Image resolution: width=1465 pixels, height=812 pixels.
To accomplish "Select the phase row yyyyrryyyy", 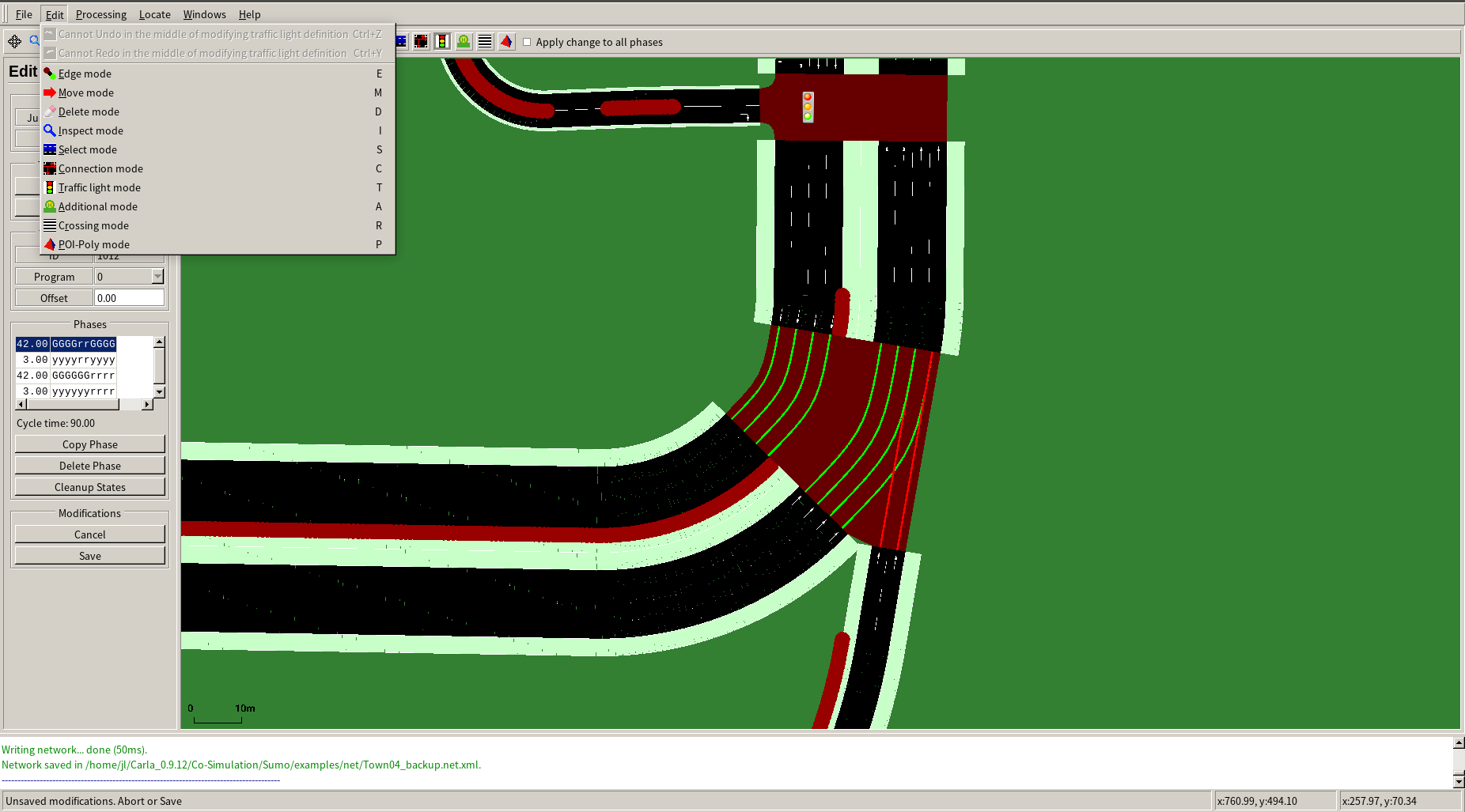I will coord(66,360).
